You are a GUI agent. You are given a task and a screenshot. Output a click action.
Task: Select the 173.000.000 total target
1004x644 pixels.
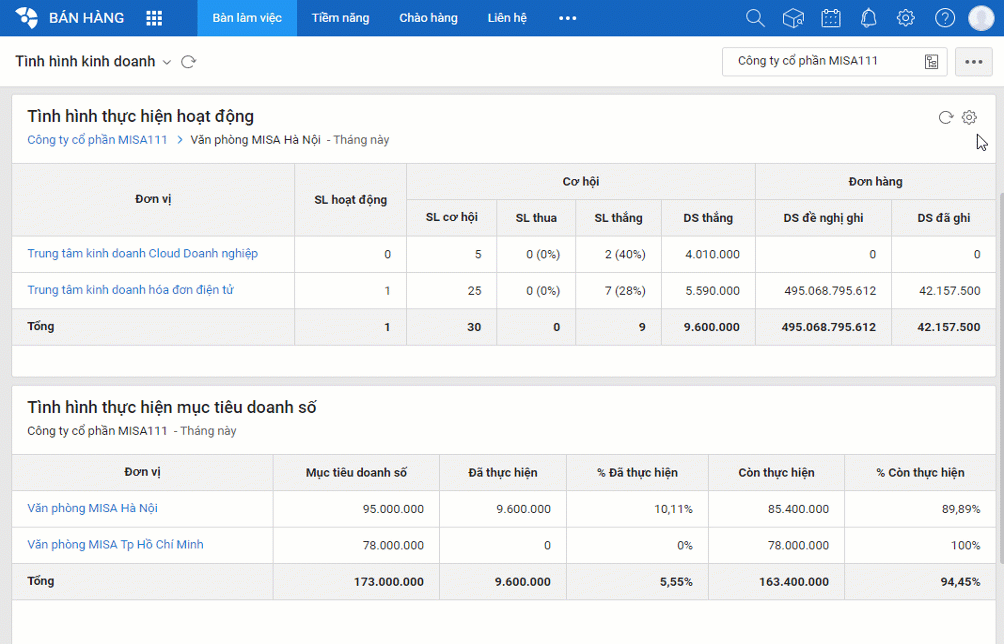[389, 582]
